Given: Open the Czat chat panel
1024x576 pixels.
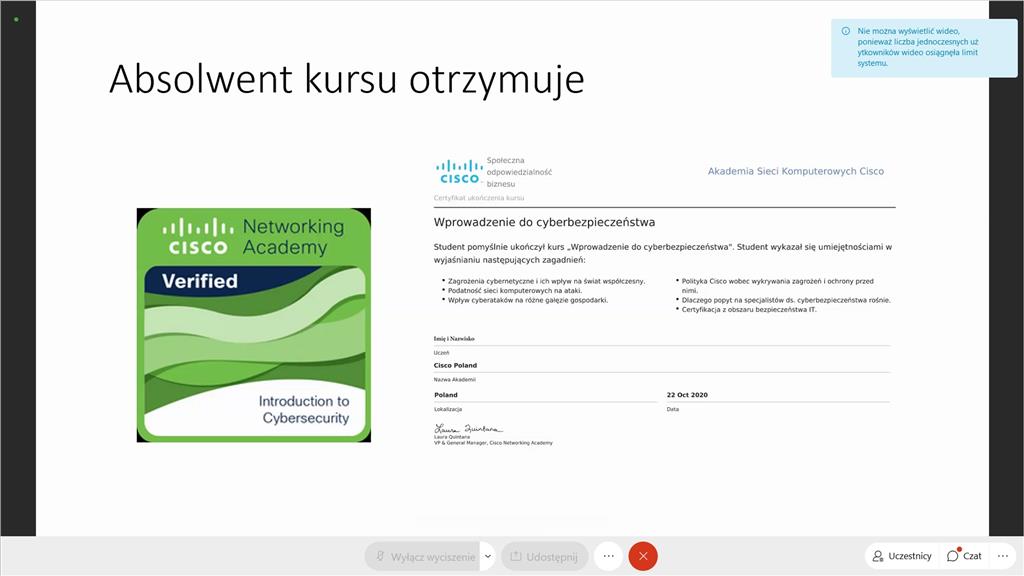Looking at the screenshot, I should point(964,556).
